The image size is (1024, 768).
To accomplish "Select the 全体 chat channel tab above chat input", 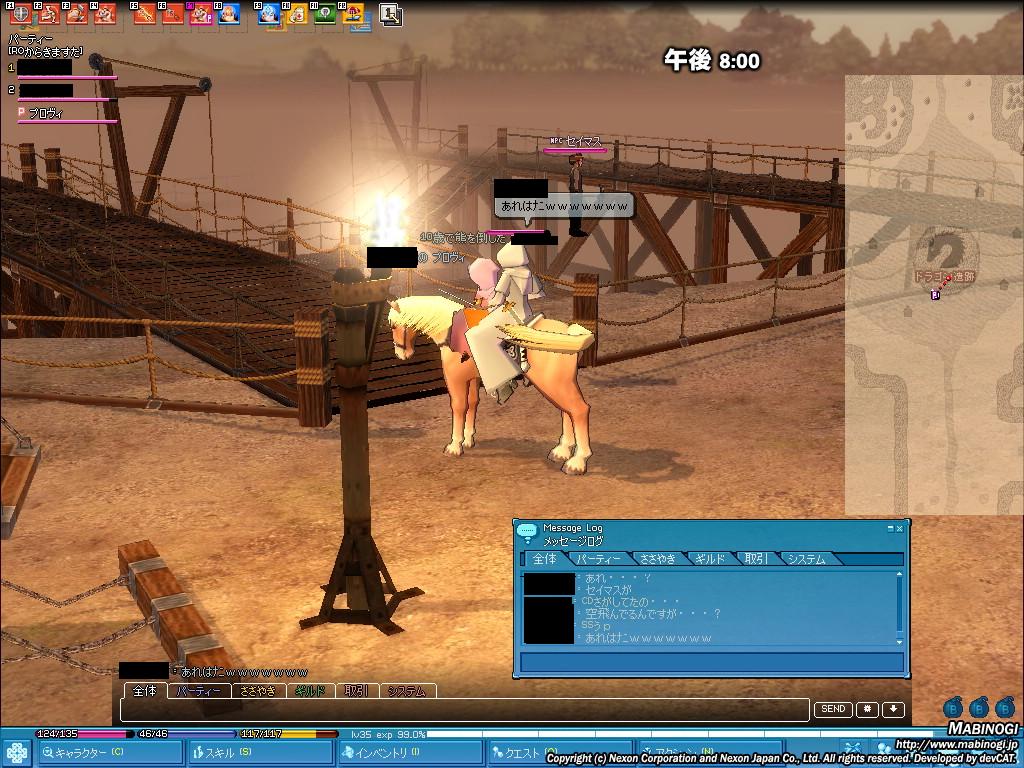I will (x=145, y=691).
